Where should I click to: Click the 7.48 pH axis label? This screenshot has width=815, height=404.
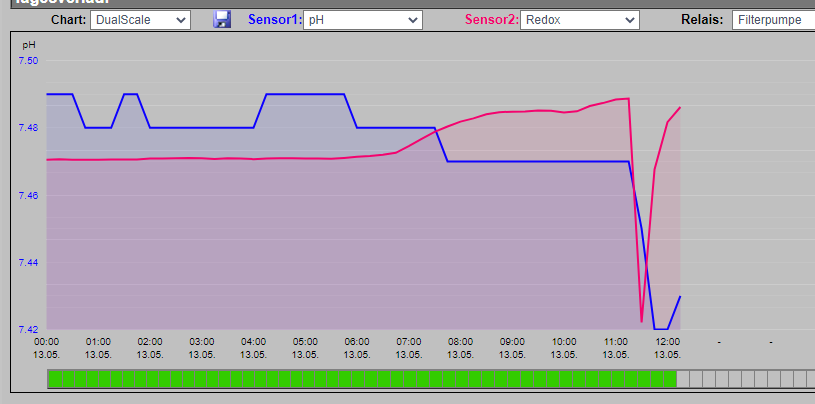28,128
